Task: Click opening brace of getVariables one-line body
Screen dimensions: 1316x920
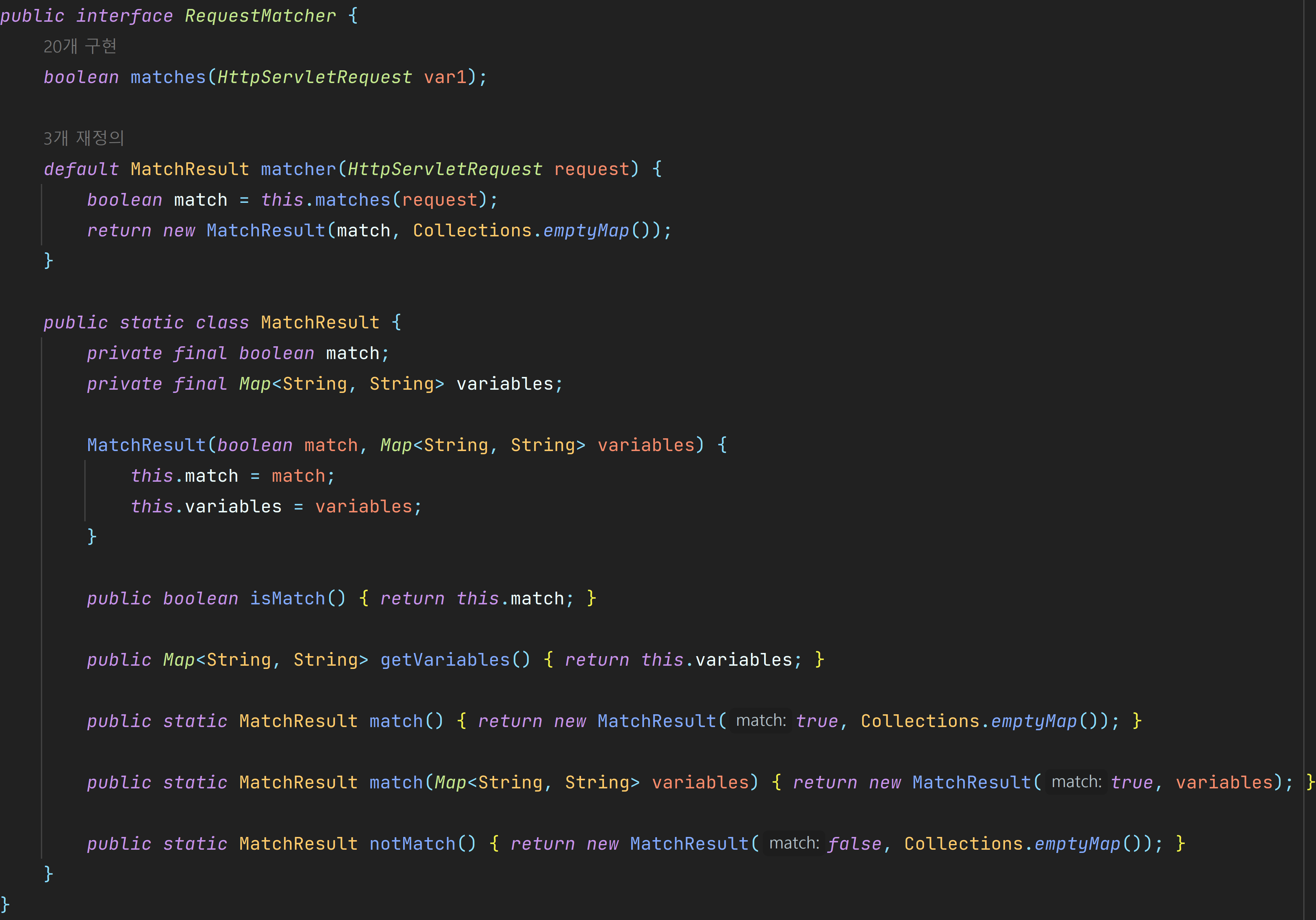Action: click(x=548, y=660)
